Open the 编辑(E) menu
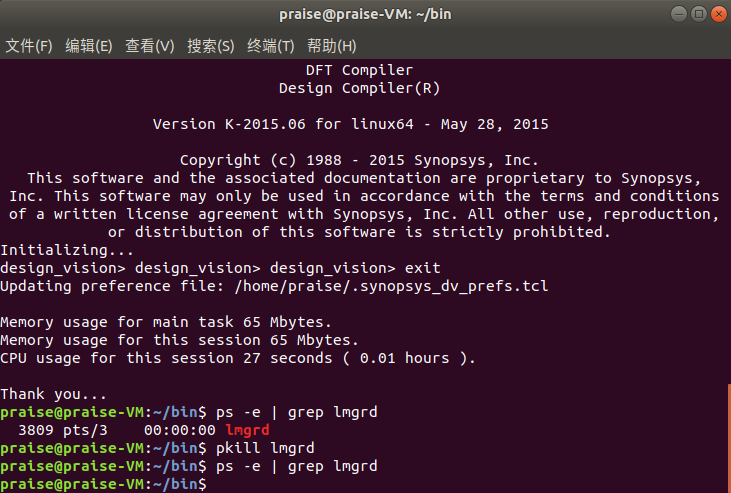The image size is (731, 493). (x=89, y=46)
